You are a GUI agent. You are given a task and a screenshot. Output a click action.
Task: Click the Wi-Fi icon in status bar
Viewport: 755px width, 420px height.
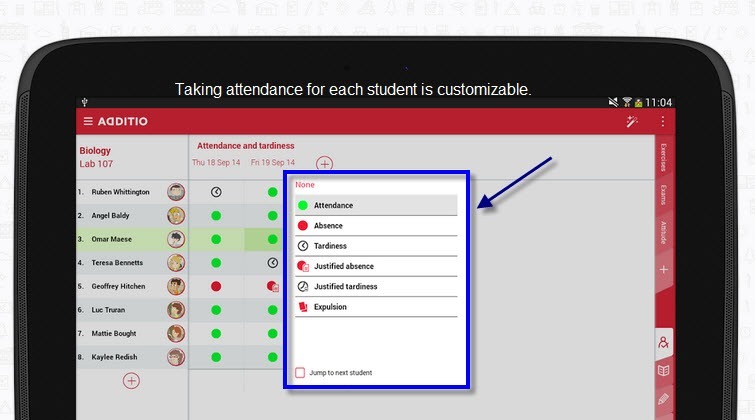pos(627,102)
